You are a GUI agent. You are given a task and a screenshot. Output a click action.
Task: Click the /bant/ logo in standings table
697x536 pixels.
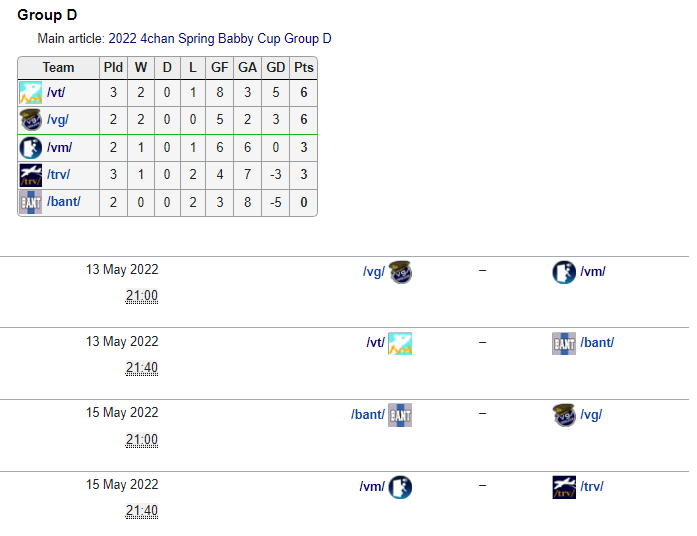(x=31, y=202)
